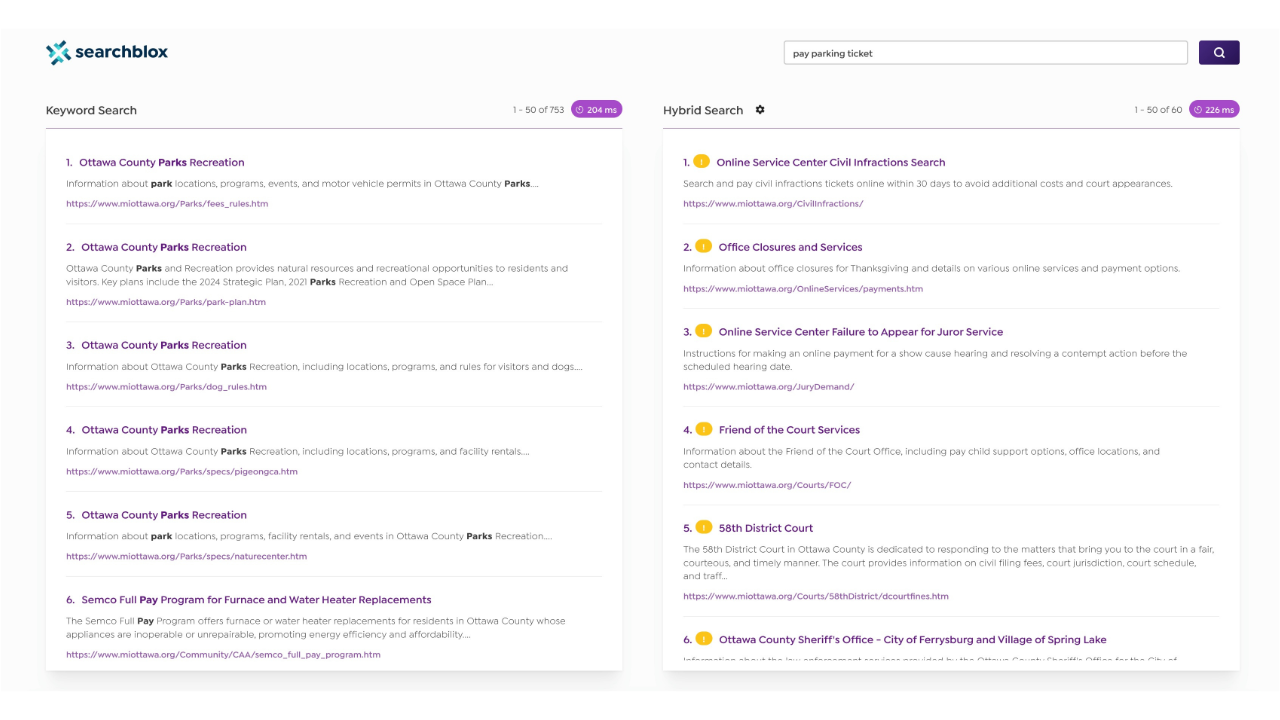Click the child support options description text
The width and height of the screenshot is (1280, 720).
tap(922, 458)
